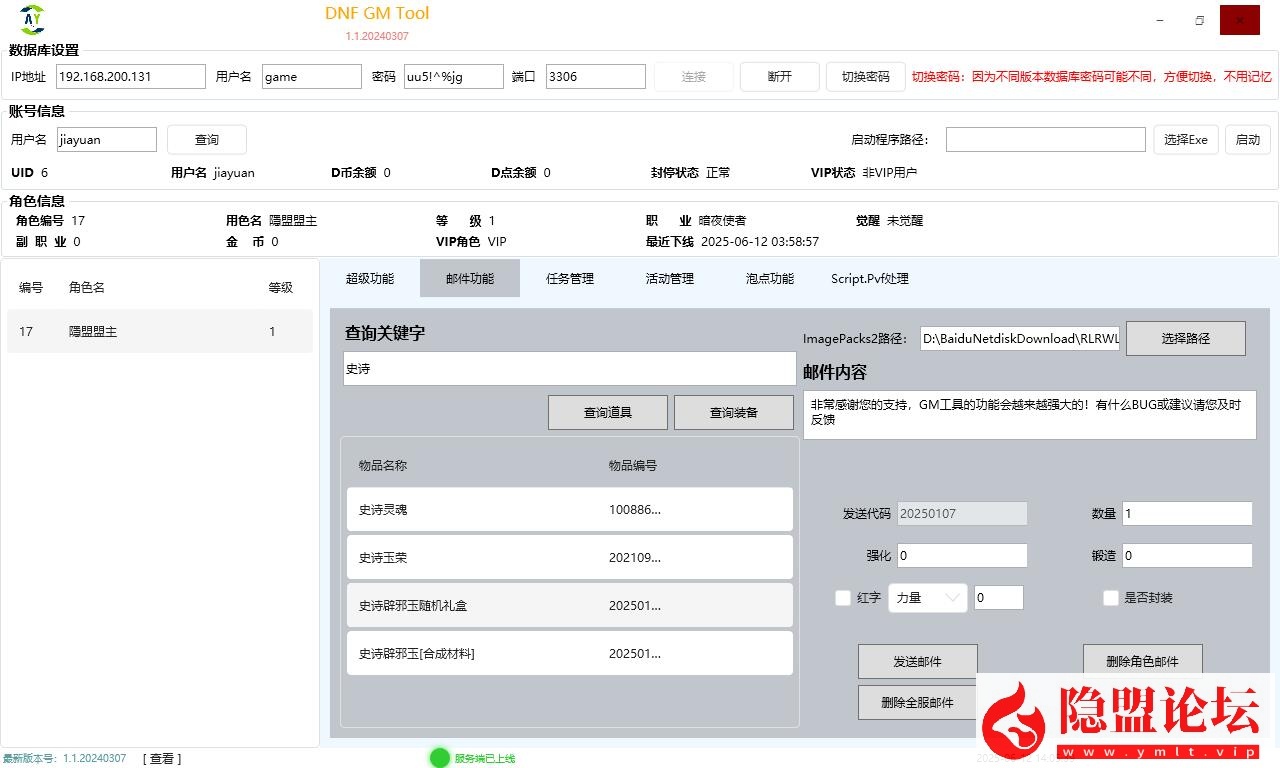This screenshot has height=768, width=1280.
Task: Select the 活动管理 tab
Action: click(669, 278)
